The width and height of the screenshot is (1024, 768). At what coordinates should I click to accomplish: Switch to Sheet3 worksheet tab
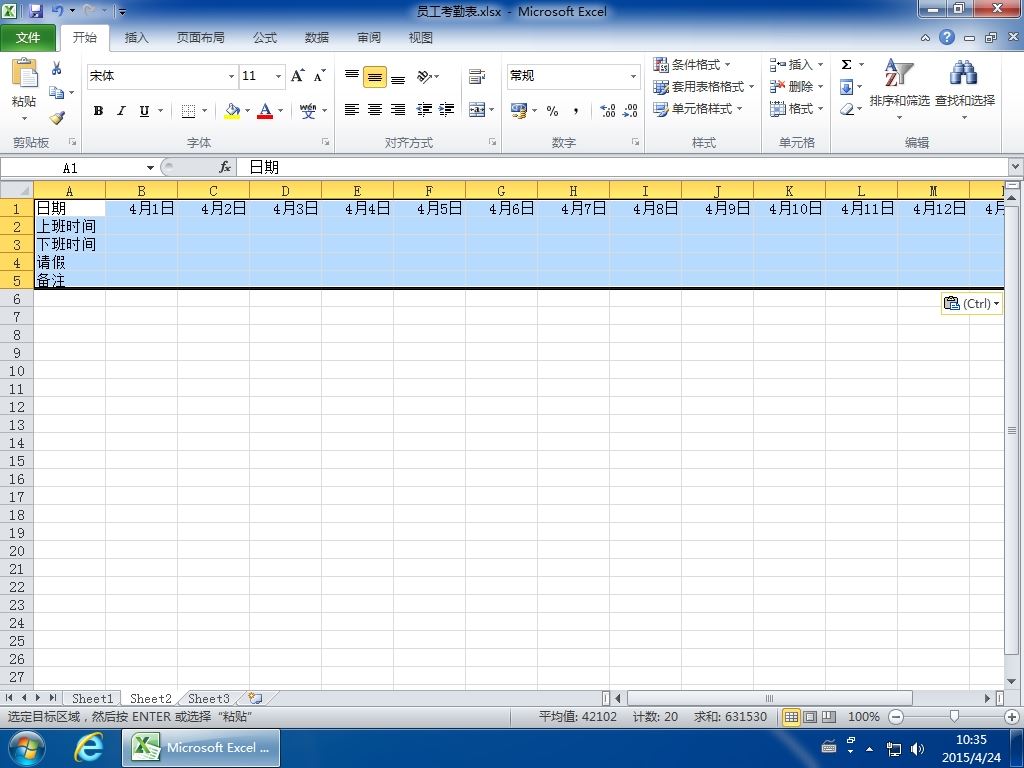tap(208, 698)
